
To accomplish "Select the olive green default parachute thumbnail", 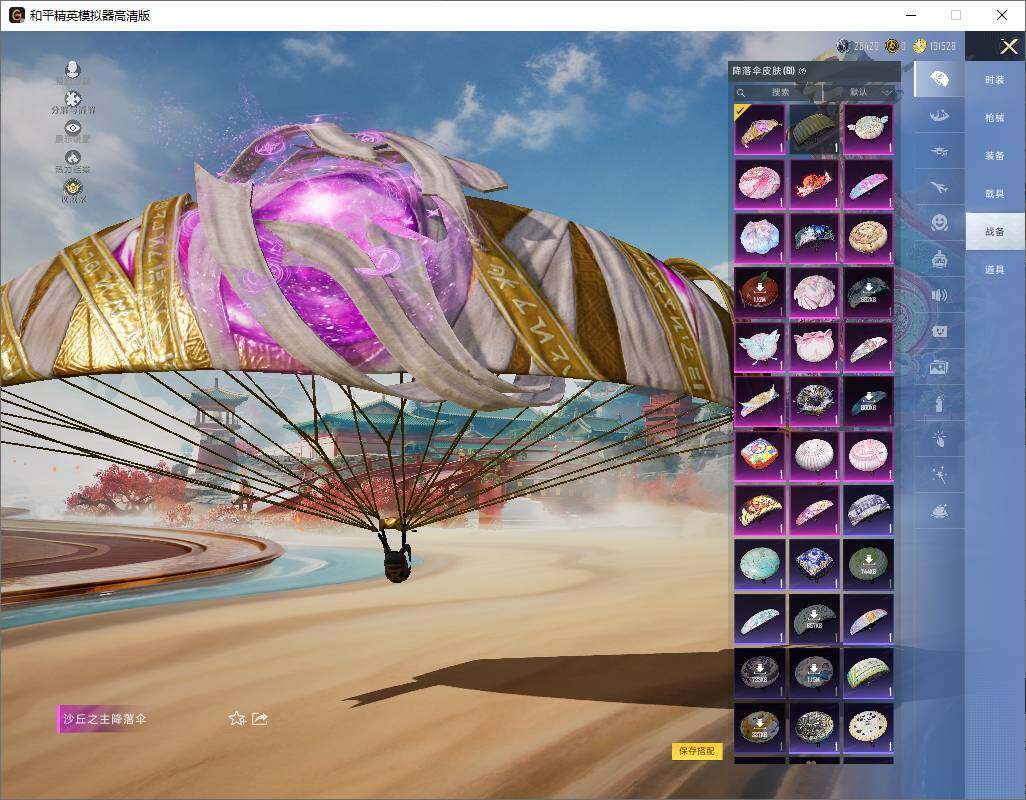I will (814, 129).
